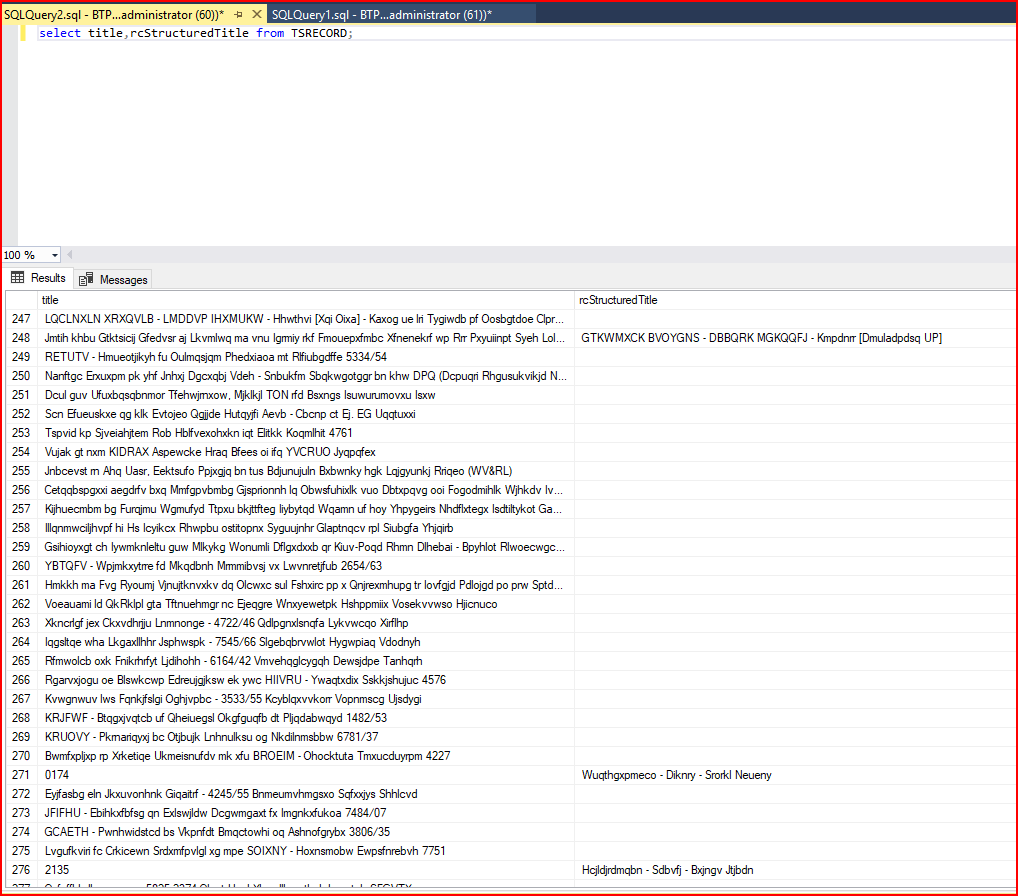Select the title column header
Viewport: 1018px width, 896px height.
point(300,299)
